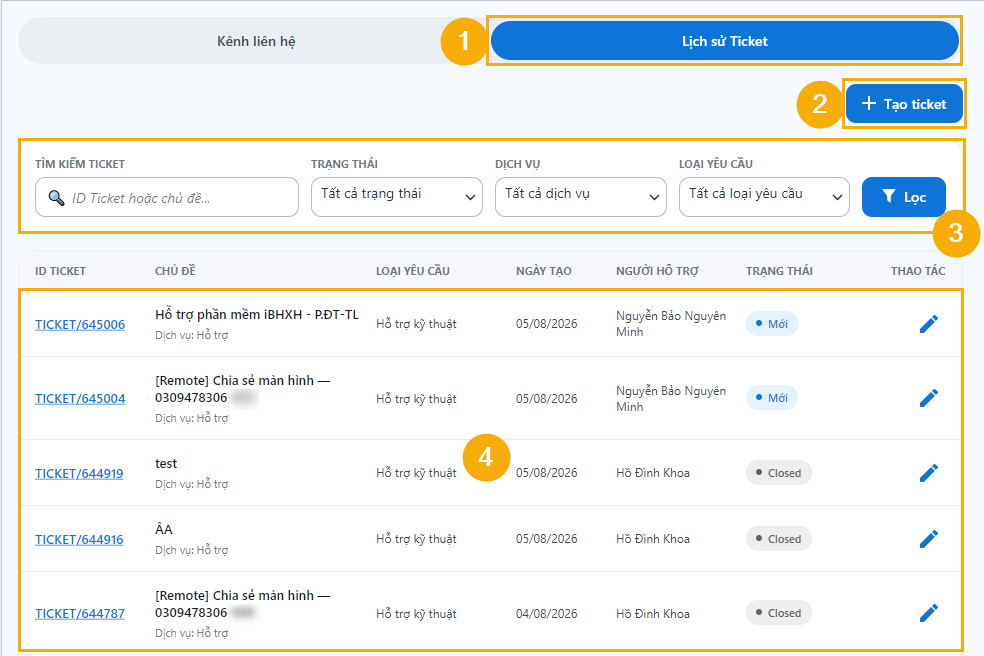Click the Mới status badge of ticket 645006
Image resolution: width=984 pixels, height=656 pixels.
[771, 324]
